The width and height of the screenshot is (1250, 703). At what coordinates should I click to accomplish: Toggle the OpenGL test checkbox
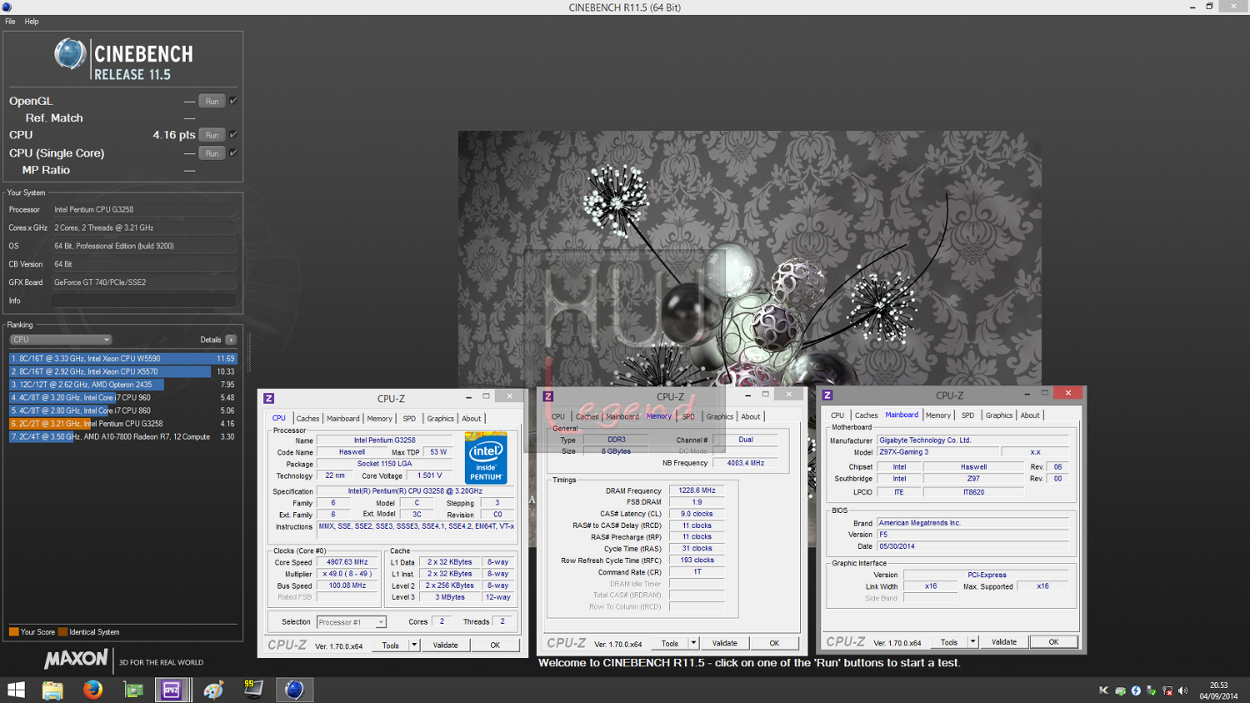point(233,101)
